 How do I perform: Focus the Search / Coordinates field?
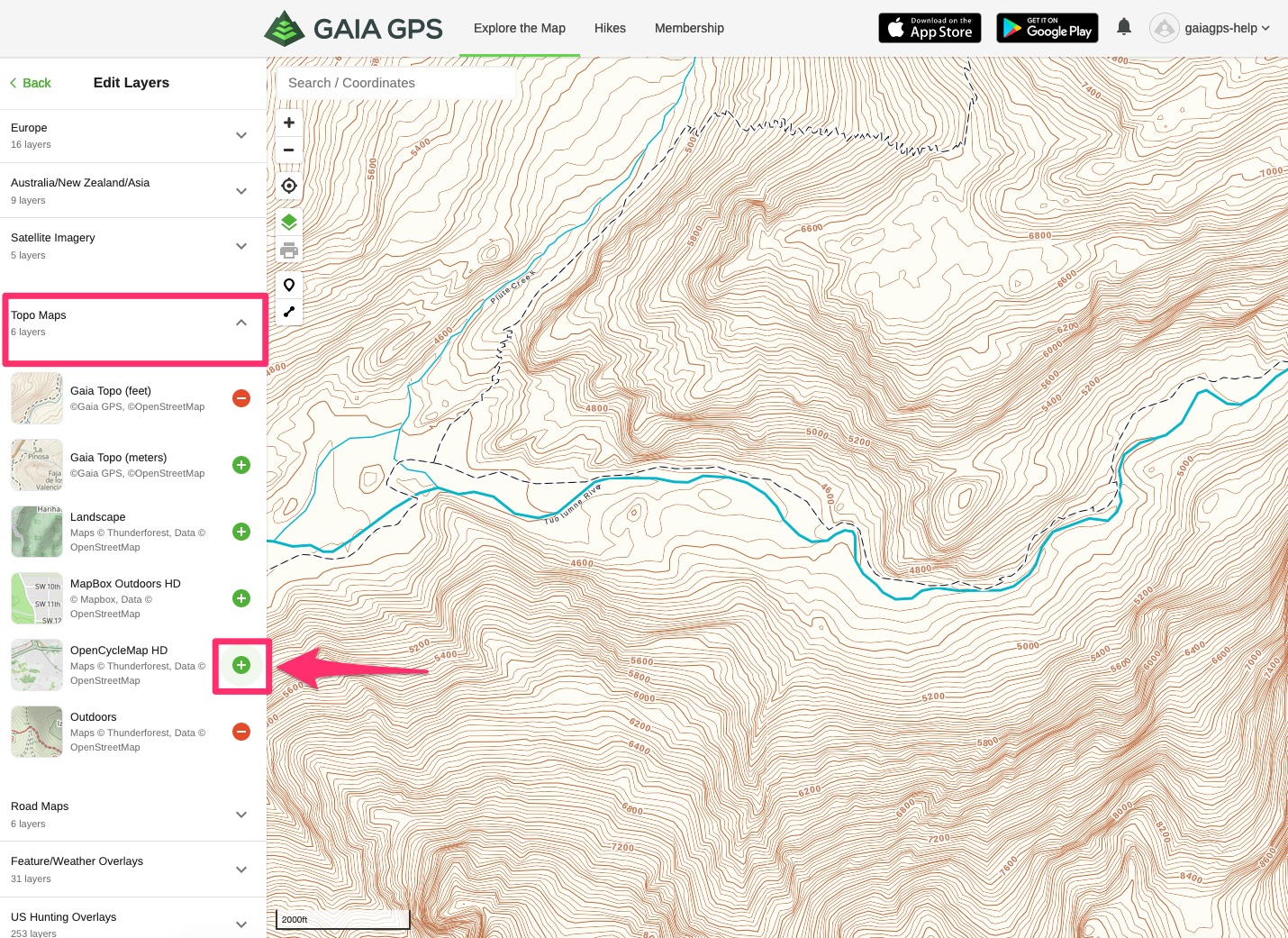[x=396, y=83]
